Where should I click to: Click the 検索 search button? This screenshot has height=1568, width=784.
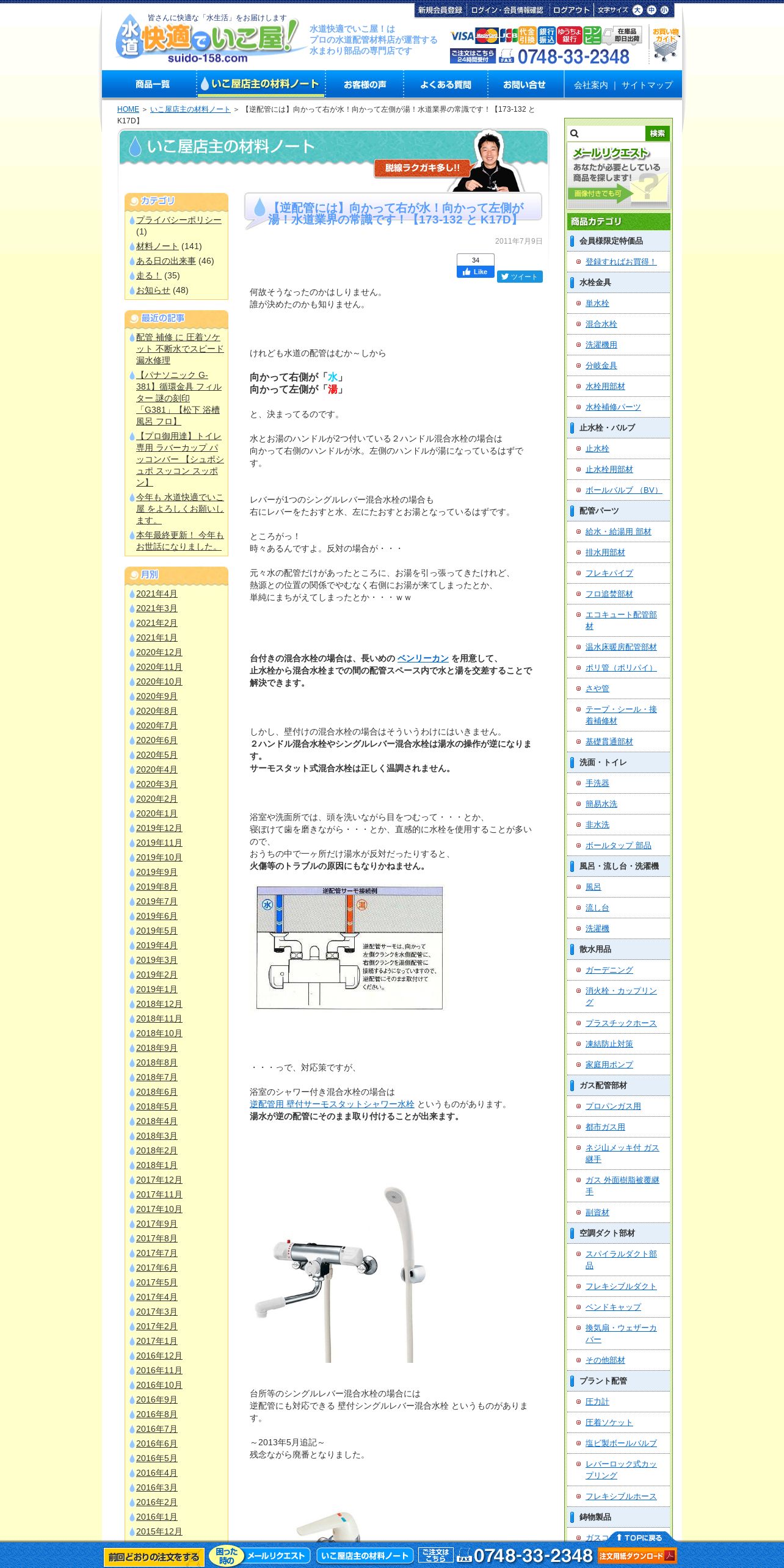657,133
